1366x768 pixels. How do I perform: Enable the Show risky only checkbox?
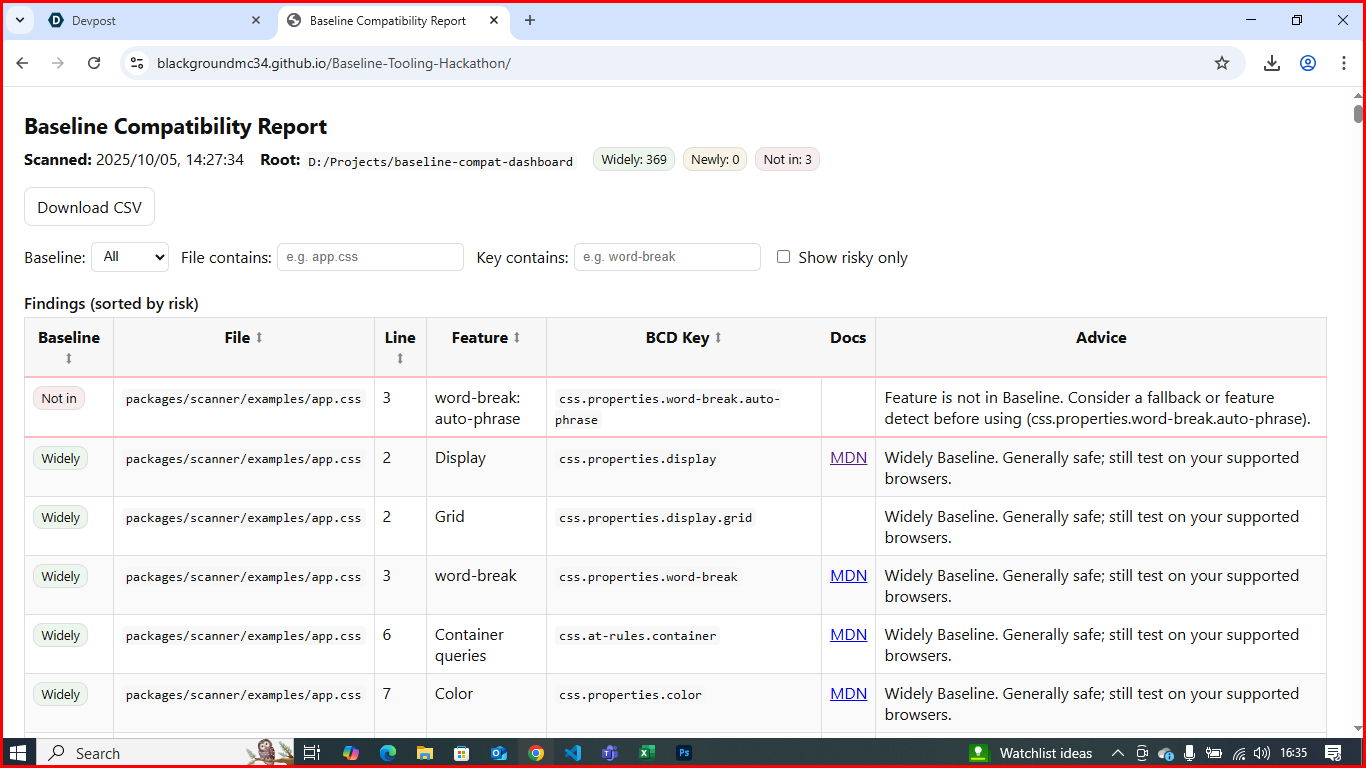tap(783, 257)
